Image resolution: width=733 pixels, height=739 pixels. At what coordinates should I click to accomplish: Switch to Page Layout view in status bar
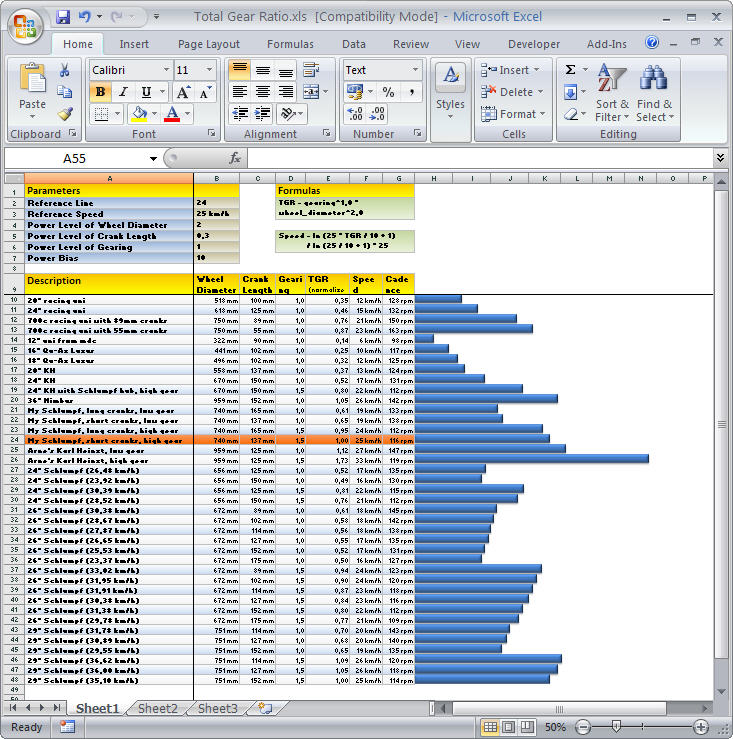pyautogui.click(x=510, y=727)
